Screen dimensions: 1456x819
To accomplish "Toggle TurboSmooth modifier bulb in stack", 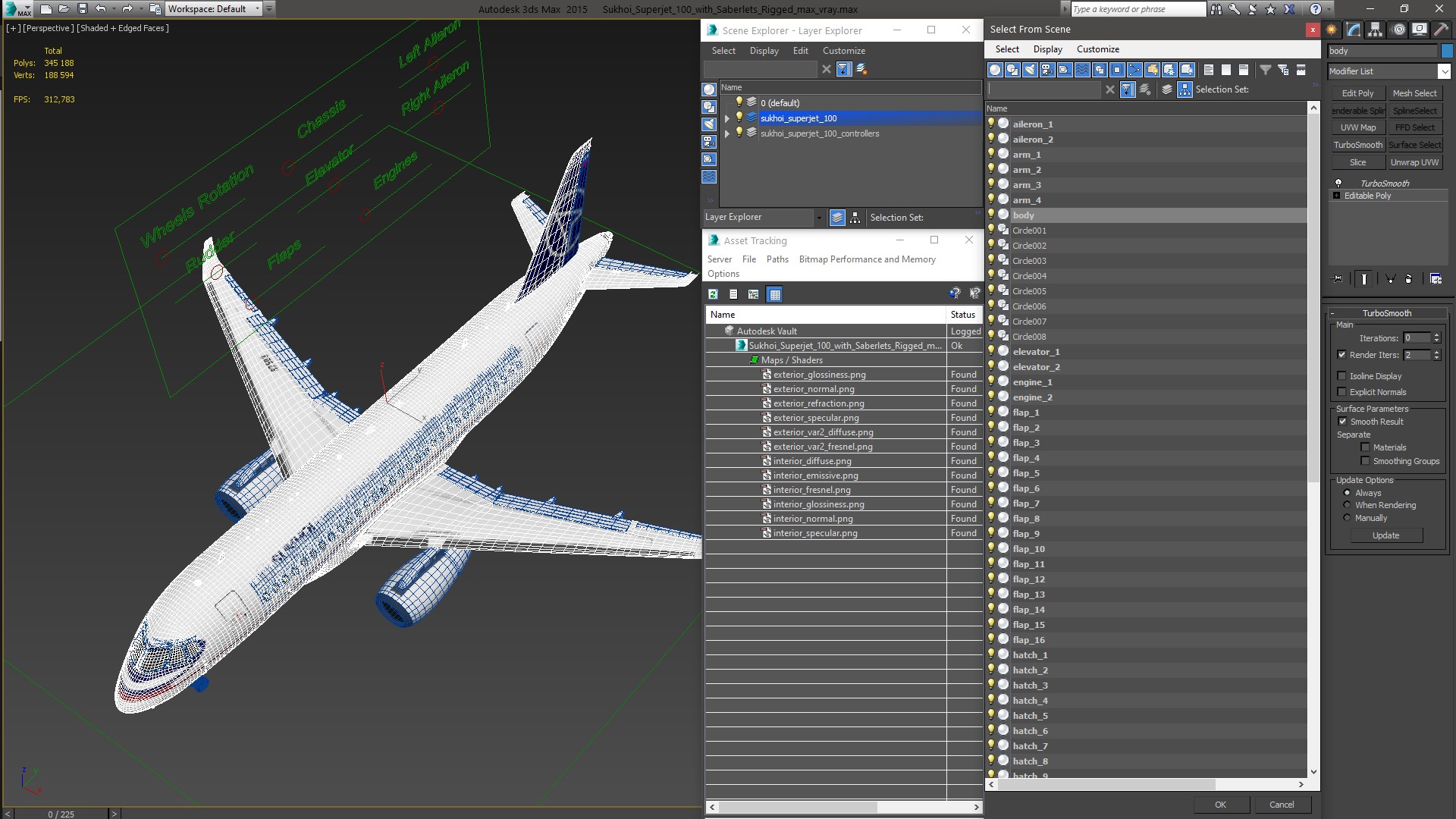I will 1338,184.
